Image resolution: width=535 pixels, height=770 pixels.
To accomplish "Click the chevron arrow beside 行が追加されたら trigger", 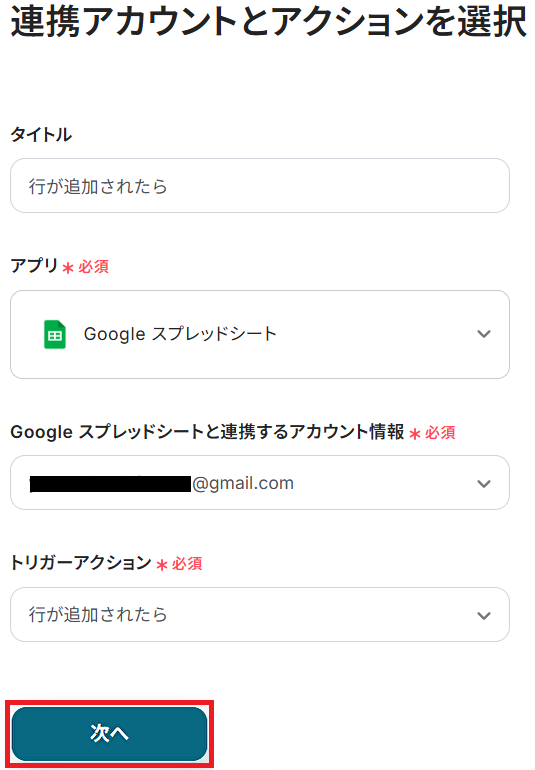I will point(484,616).
